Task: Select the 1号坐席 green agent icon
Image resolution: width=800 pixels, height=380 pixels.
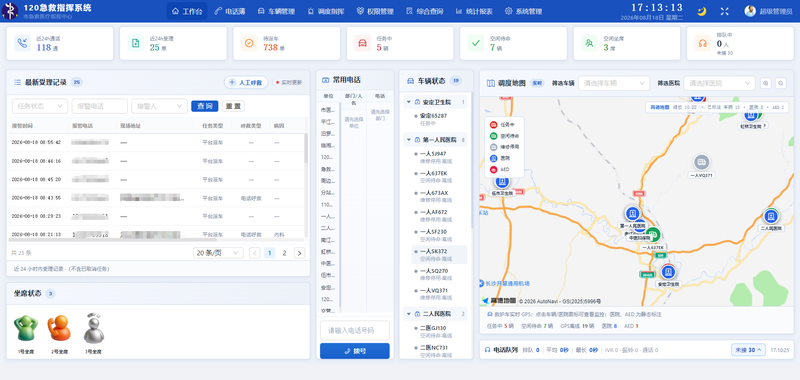Action: (26, 329)
